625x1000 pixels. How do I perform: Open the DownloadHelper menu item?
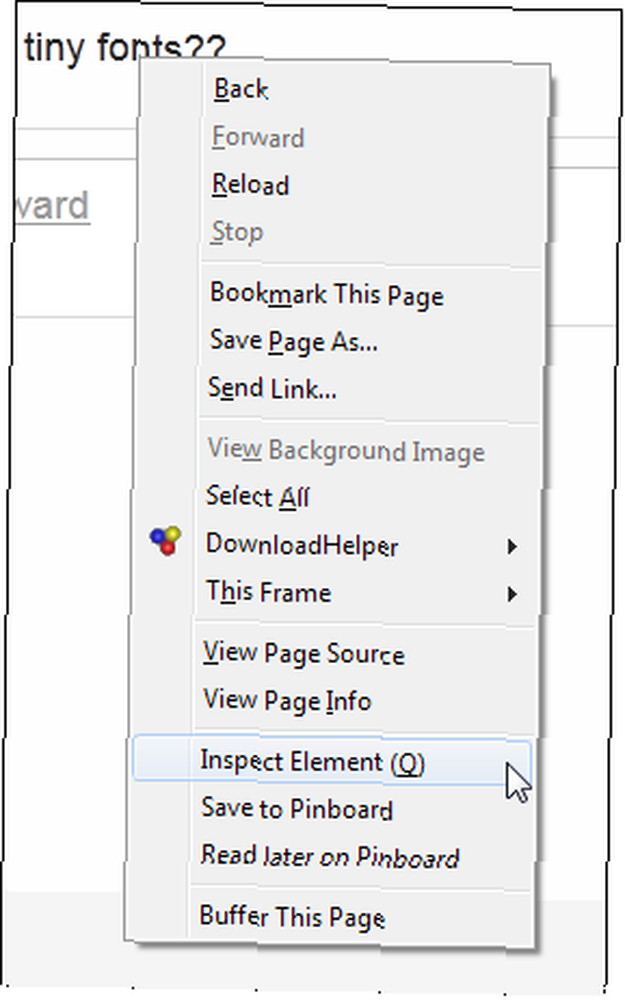coord(302,545)
